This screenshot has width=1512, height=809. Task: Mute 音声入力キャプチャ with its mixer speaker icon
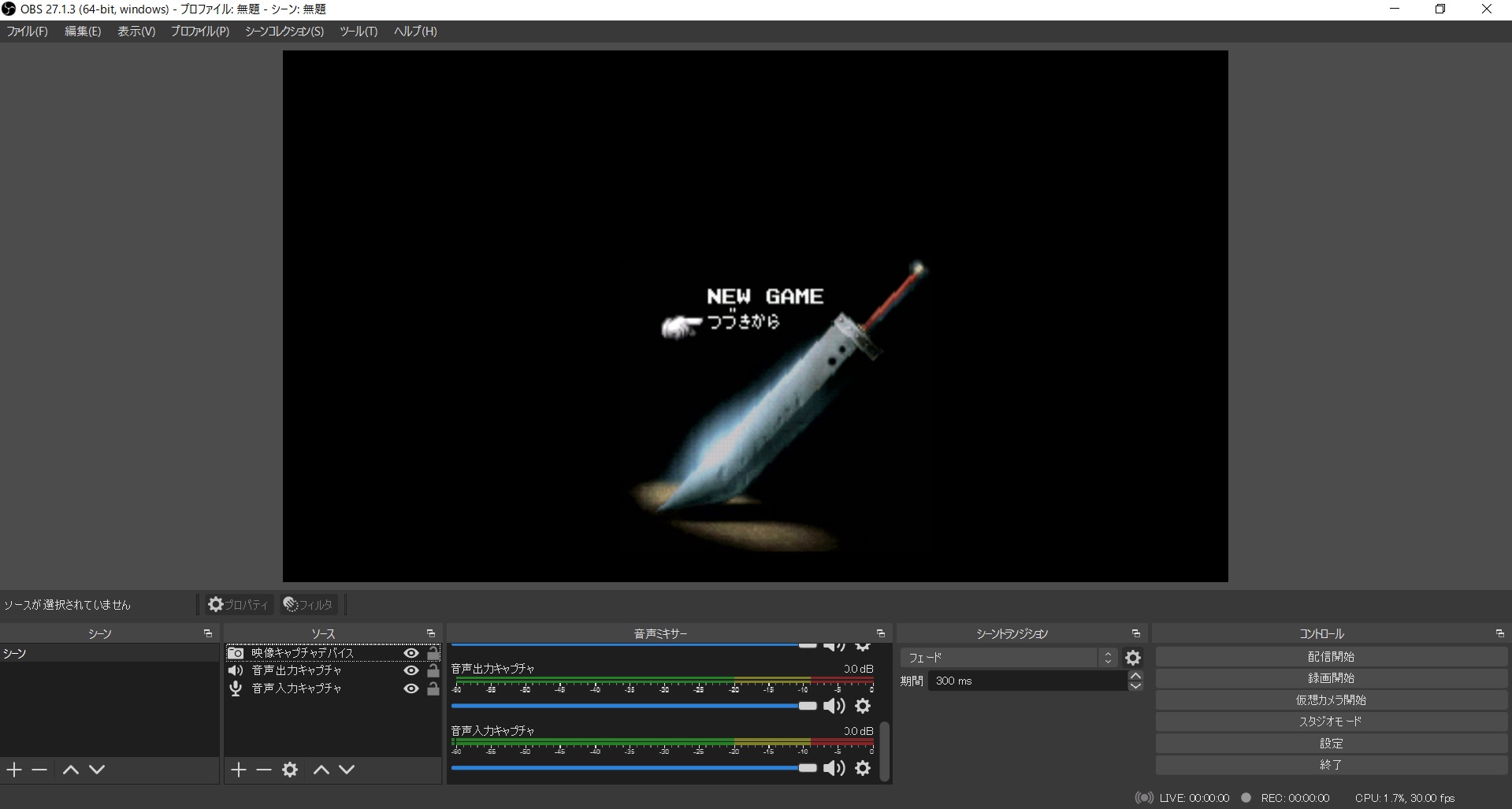pos(834,768)
